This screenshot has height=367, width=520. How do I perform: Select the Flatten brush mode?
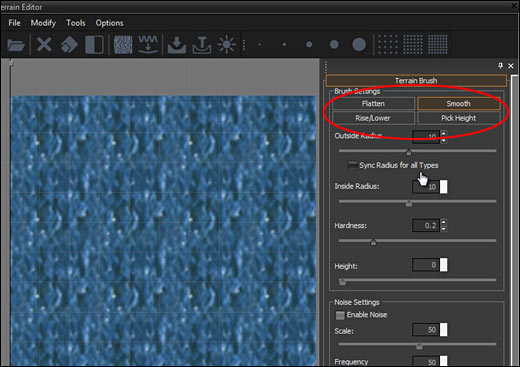point(373,104)
